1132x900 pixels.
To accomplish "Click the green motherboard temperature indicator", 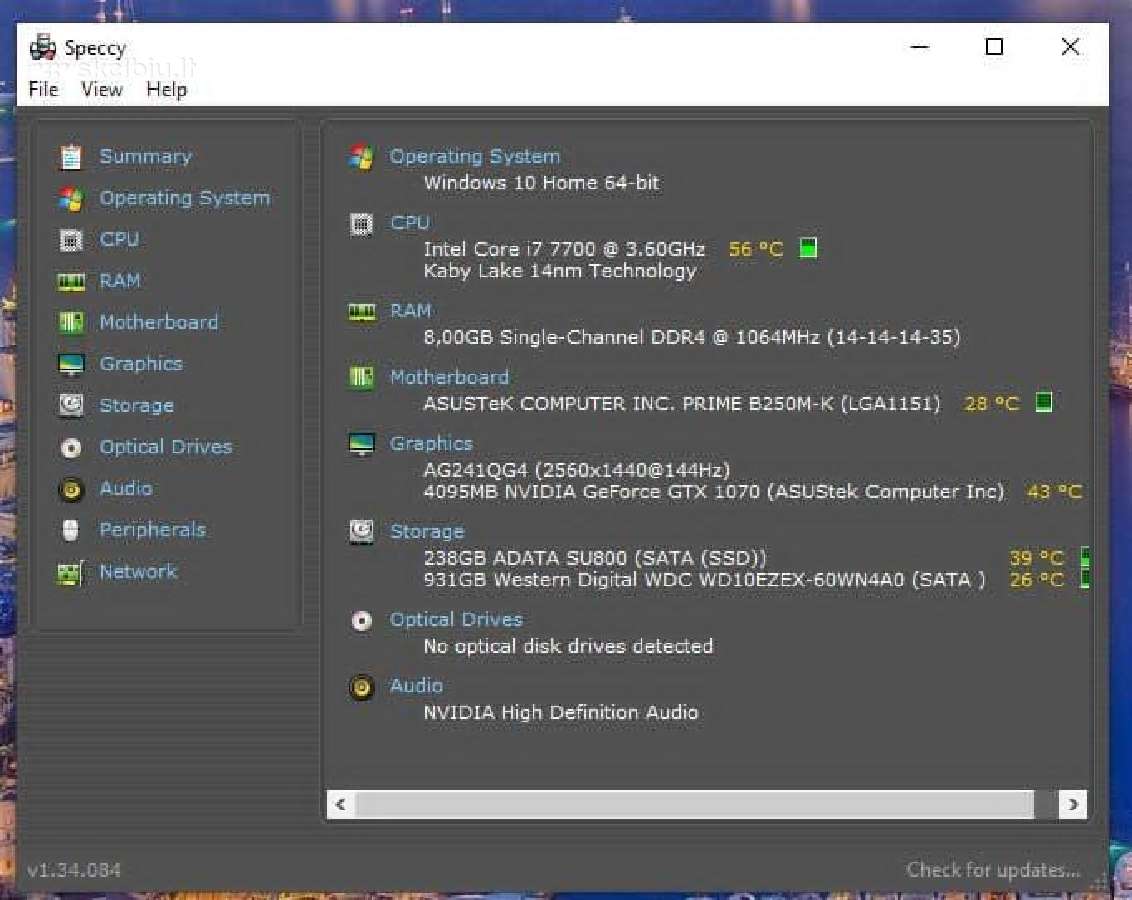I will (x=1043, y=402).
